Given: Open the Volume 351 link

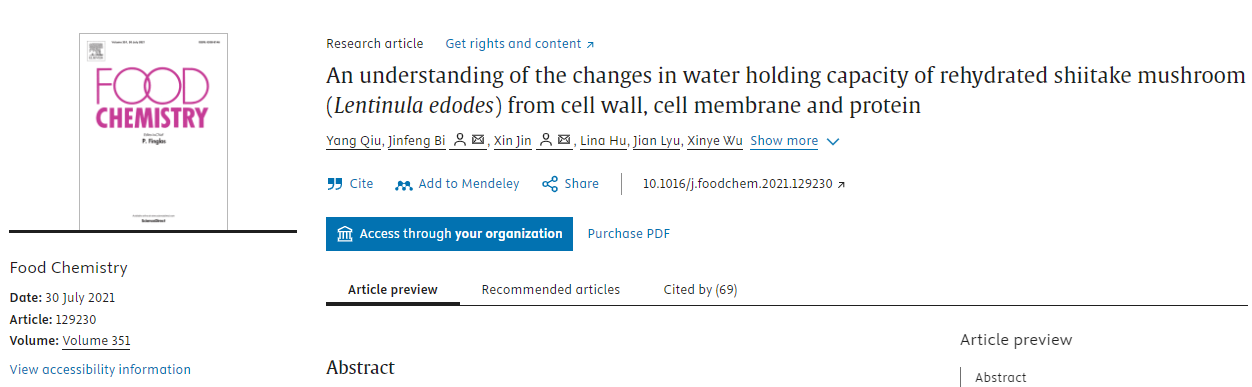Looking at the screenshot, I should 96,341.
